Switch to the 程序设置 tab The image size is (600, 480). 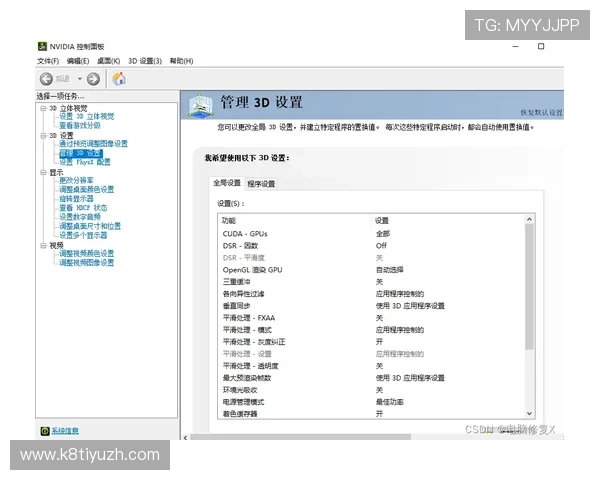pyautogui.click(x=261, y=184)
